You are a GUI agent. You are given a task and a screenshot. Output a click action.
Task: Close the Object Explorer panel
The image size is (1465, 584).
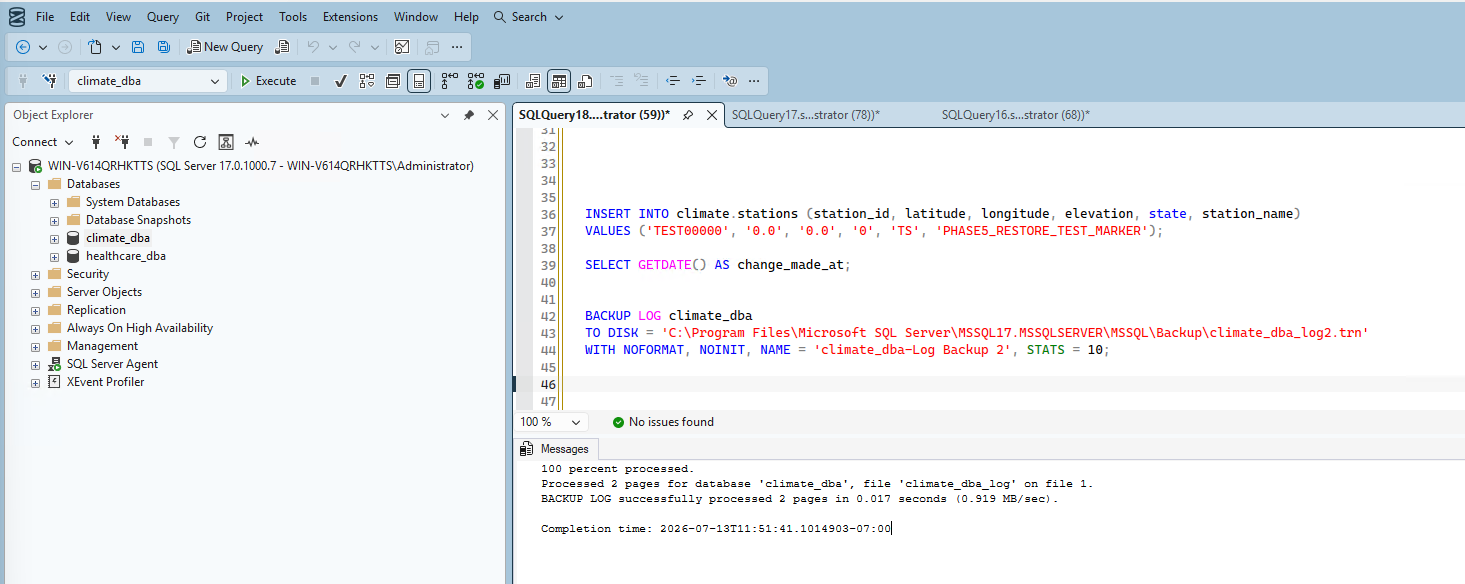tap(493, 115)
